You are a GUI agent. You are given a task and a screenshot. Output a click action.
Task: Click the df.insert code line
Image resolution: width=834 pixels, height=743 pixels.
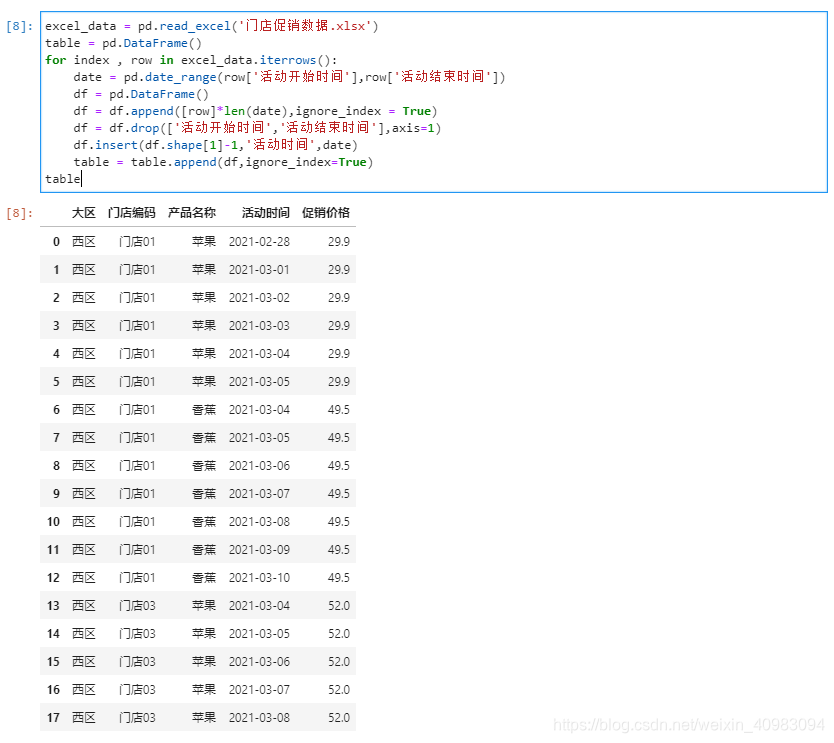[x=215, y=145]
